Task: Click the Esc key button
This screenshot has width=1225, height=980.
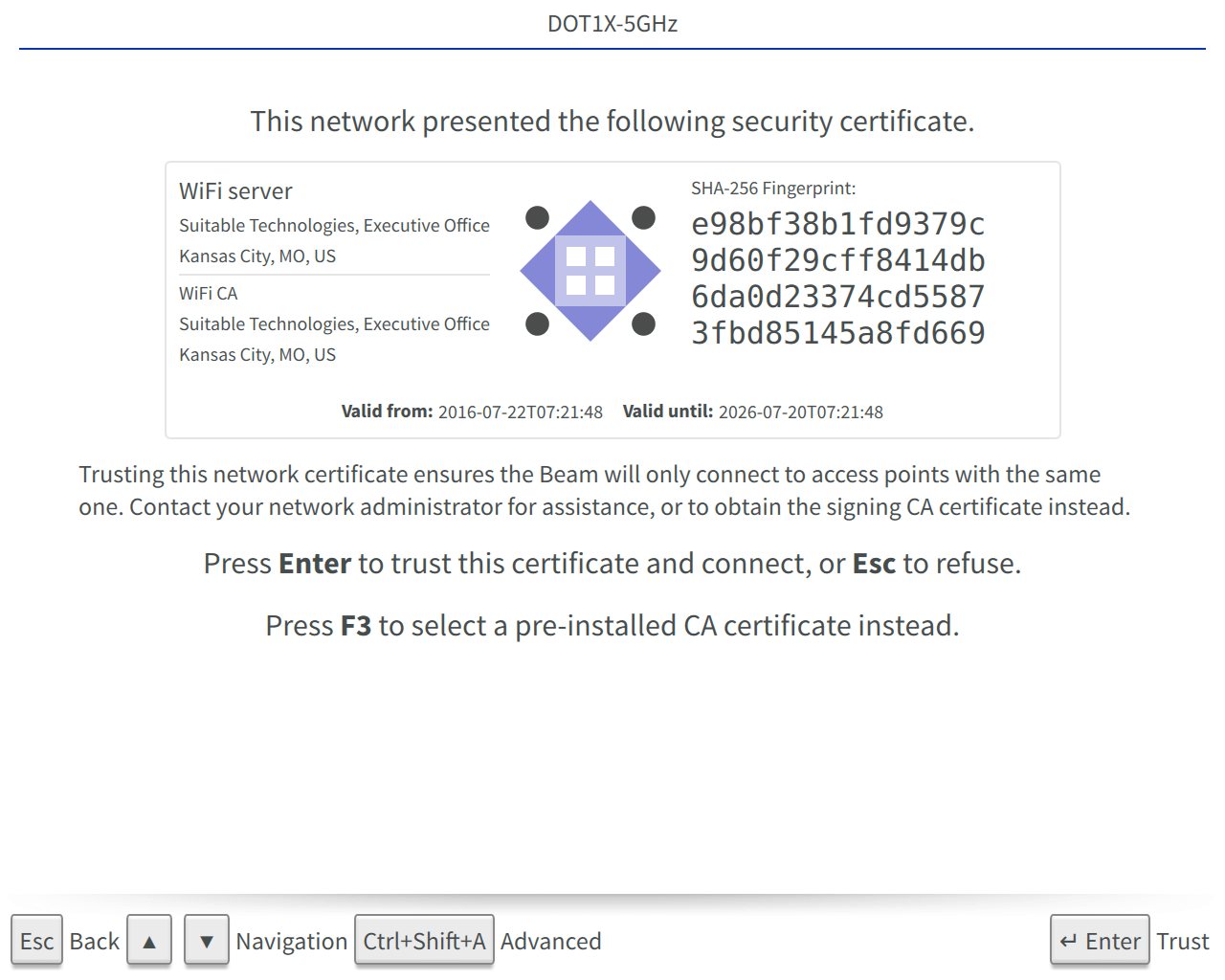Action: pos(36,941)
